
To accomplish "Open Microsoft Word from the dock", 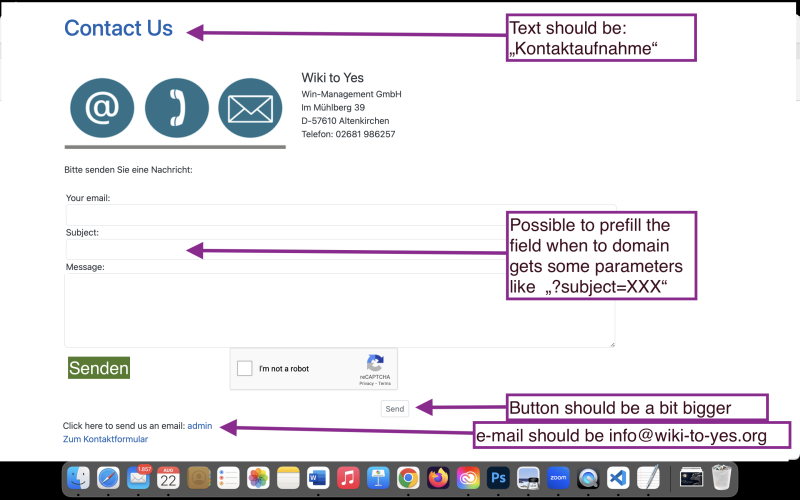I will pyautogui.click(x=319, y=478).
